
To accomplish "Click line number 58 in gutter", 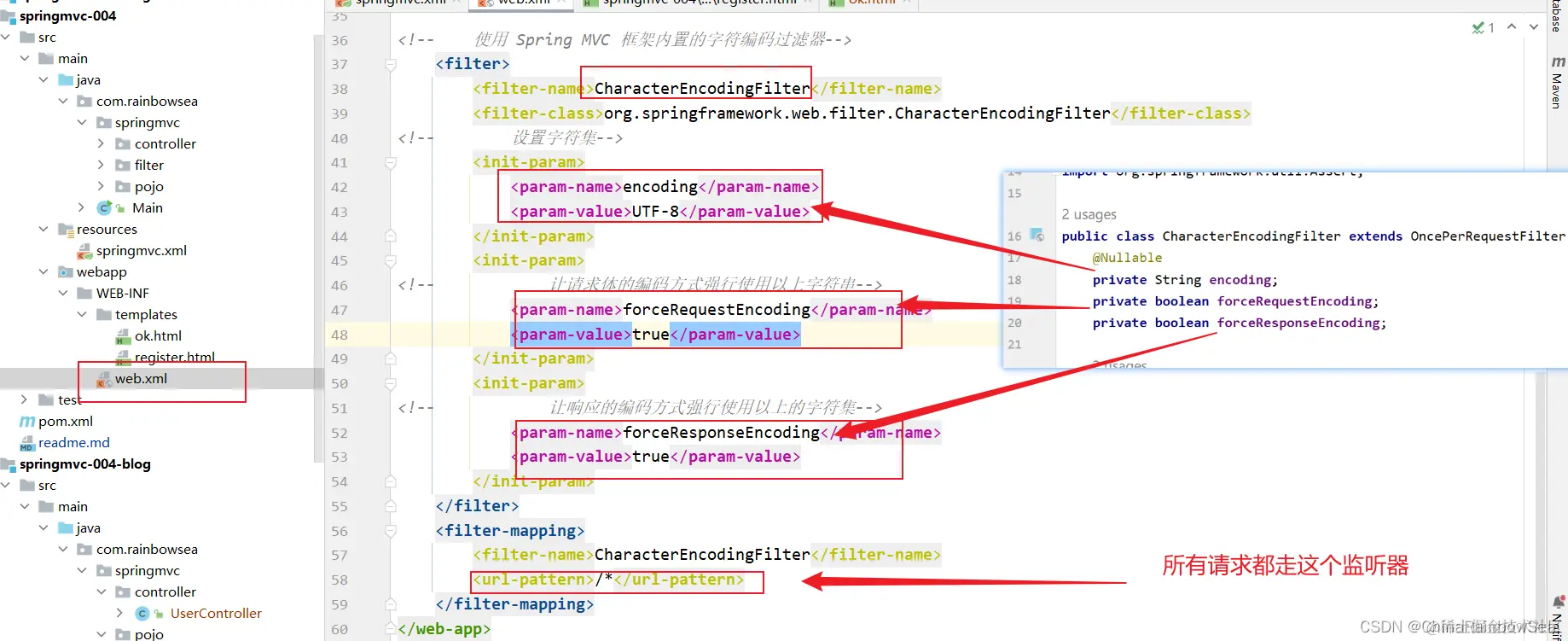I will [340, 580].
